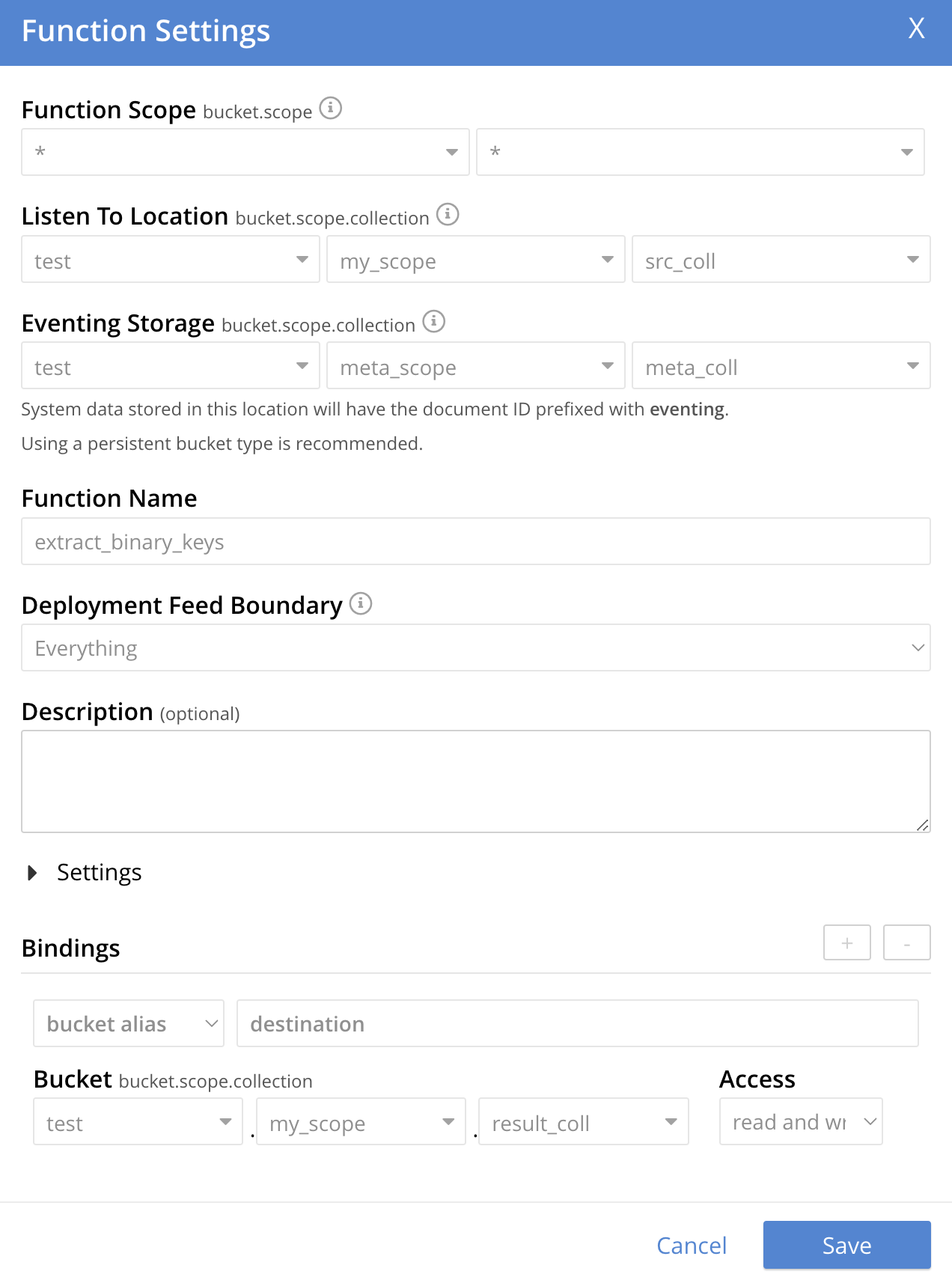This screenshot has width=952, height=1277.
Task: Click the 'Function Name' label
Action: [x=109, y=499]
